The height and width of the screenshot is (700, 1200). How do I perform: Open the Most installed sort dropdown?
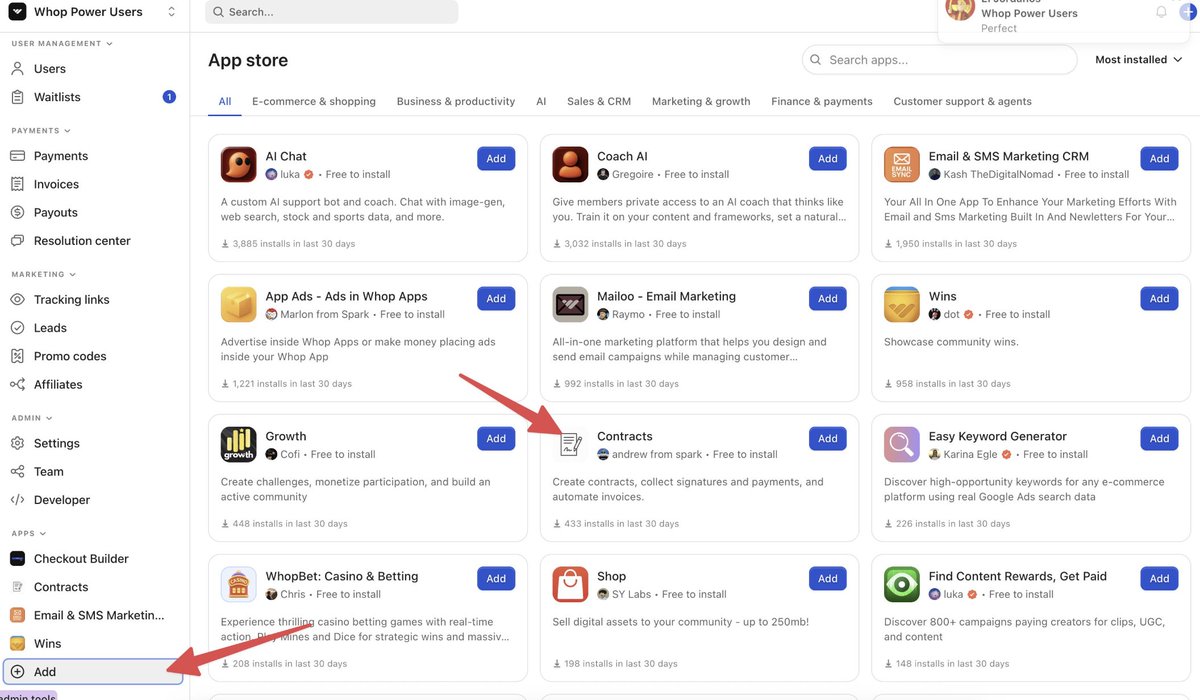pos(1139,60)
